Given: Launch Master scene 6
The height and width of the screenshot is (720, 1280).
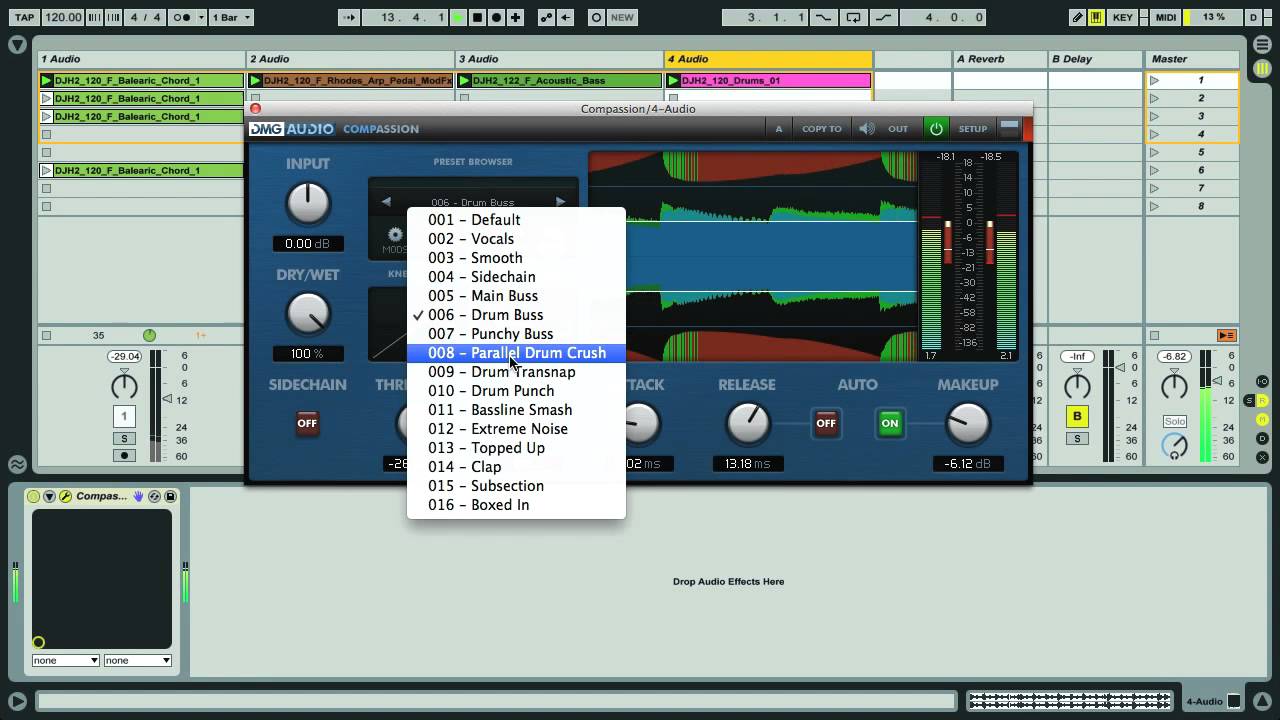Looking at the screenshot, I should (1154, 170).
